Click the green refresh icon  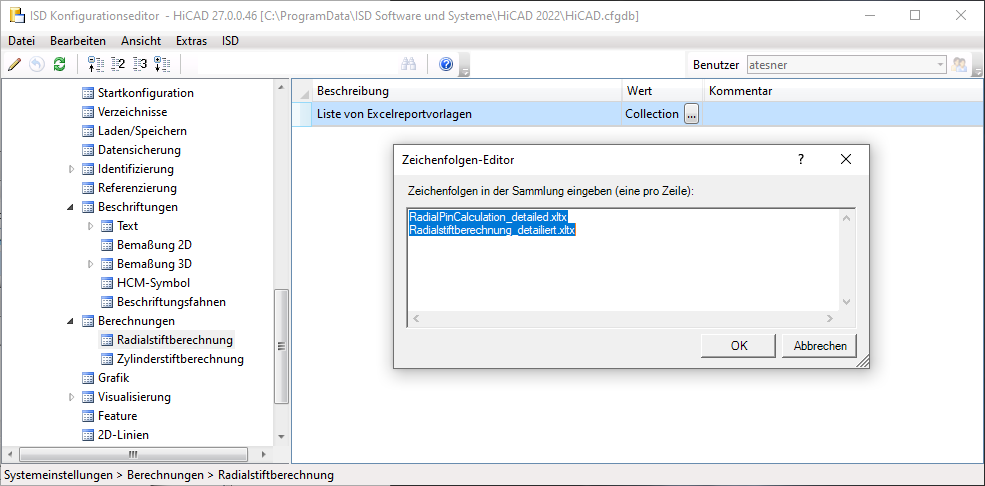(59, 64)
